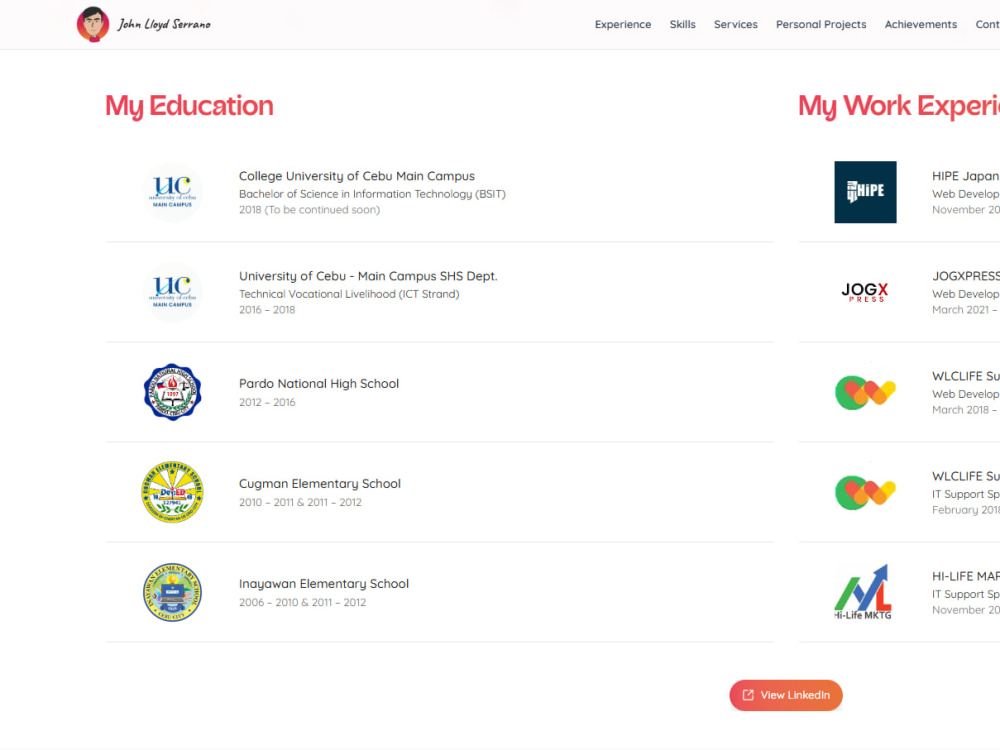Viewport: 1000px width, 750px height.
Task: Jump to the Achievements section
Action: 920,24
